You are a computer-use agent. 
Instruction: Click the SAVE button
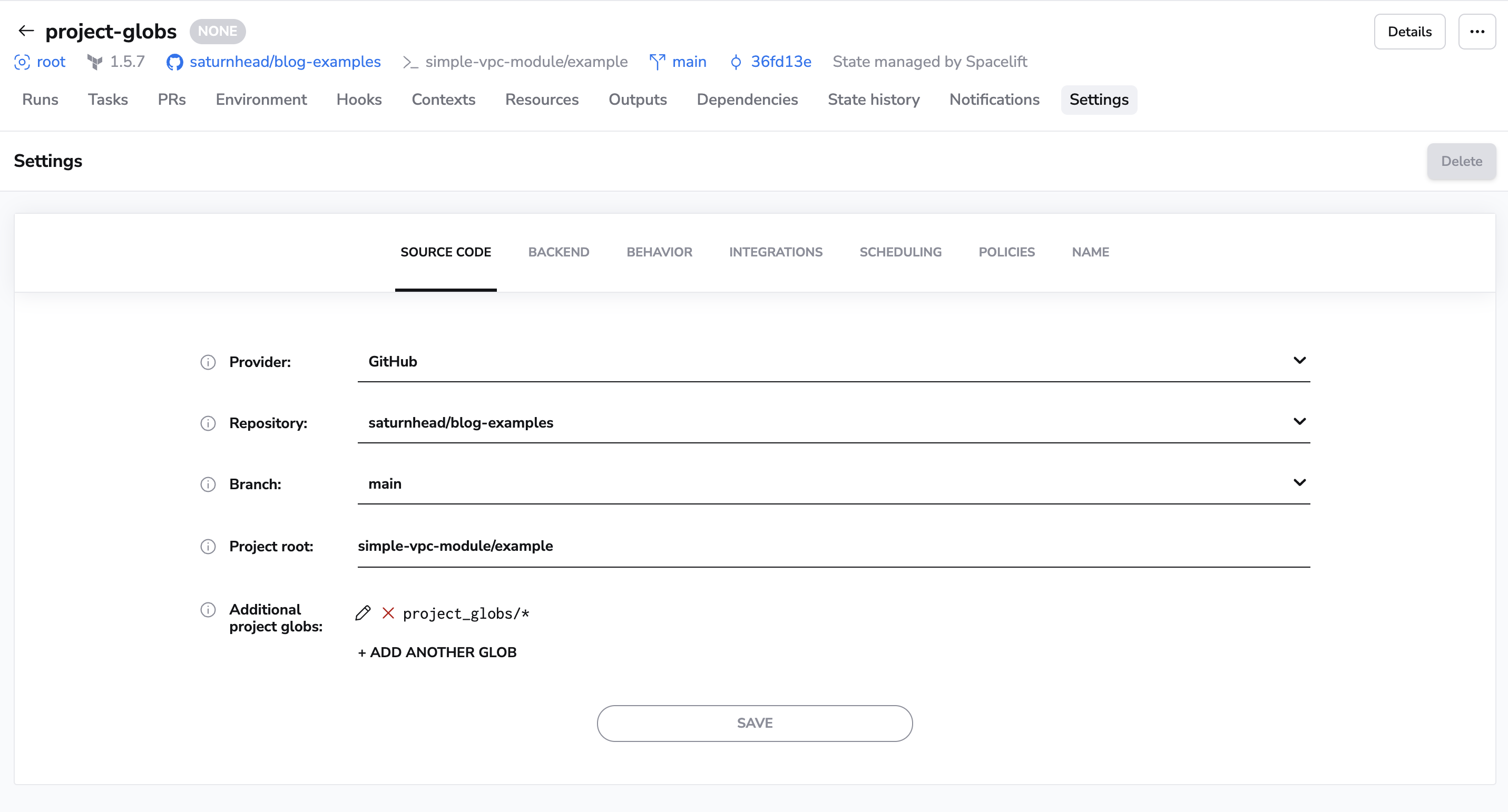pos(754,723)
